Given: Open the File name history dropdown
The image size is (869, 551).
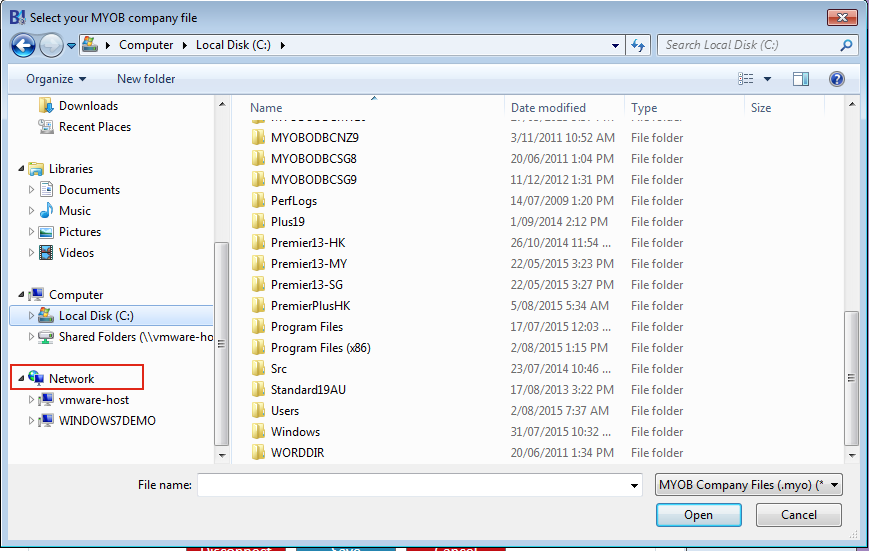Looking at the screenshot, I should (x=634, y=486).
